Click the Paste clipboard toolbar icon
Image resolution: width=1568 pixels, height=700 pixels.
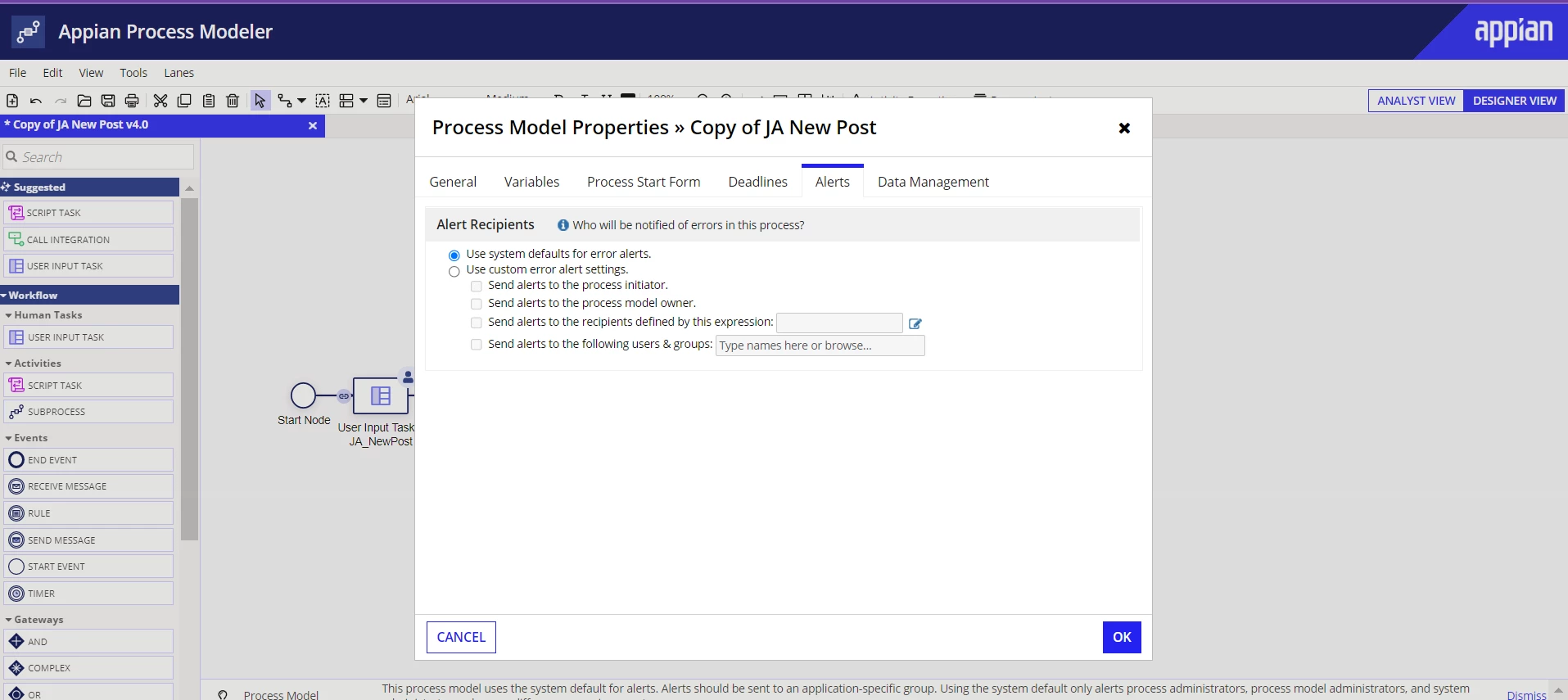point(209,101)
